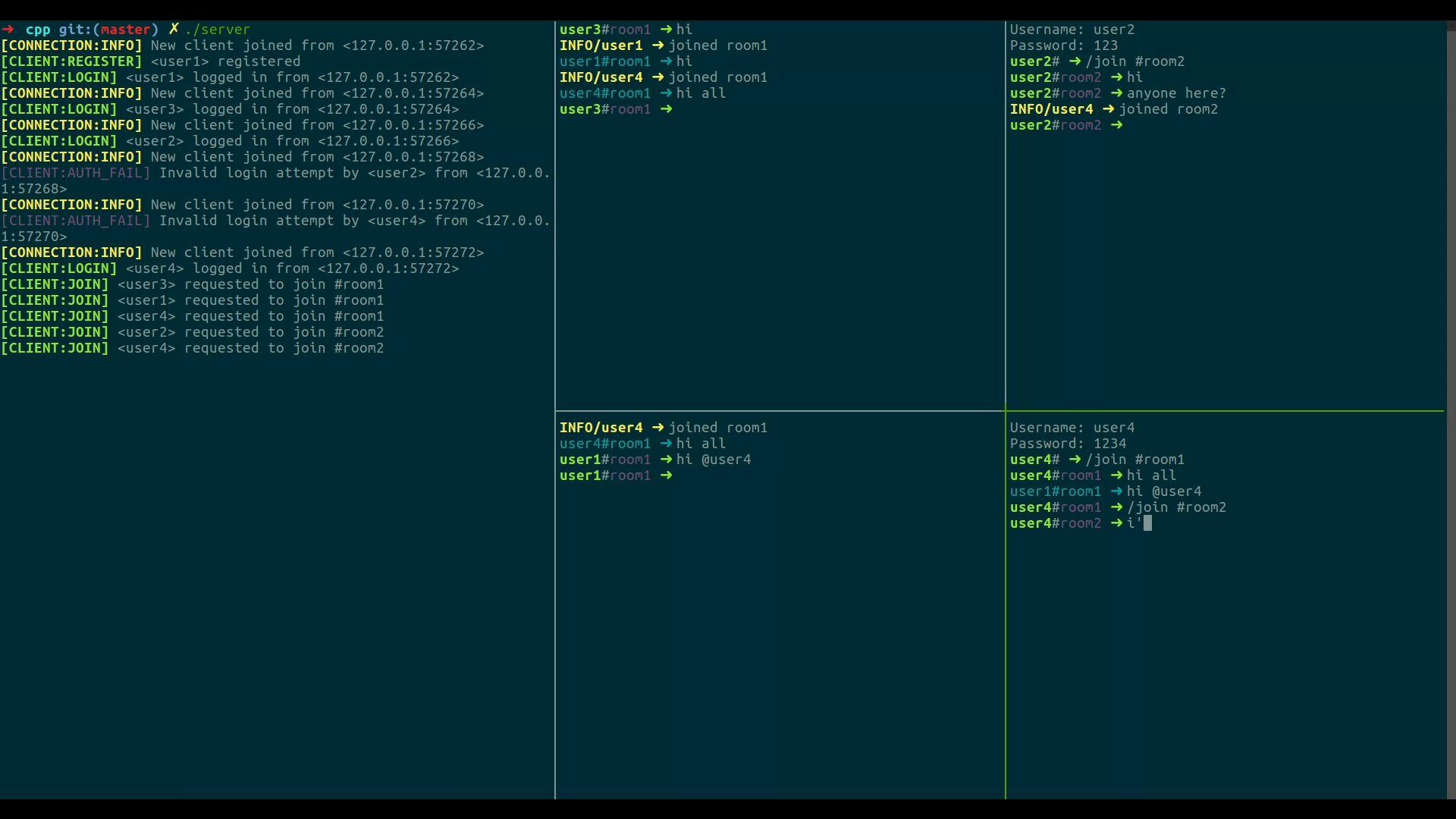Focus the user3 chat pane at 'hi all'
The image size is (1456, 819).
coord(701,93)
